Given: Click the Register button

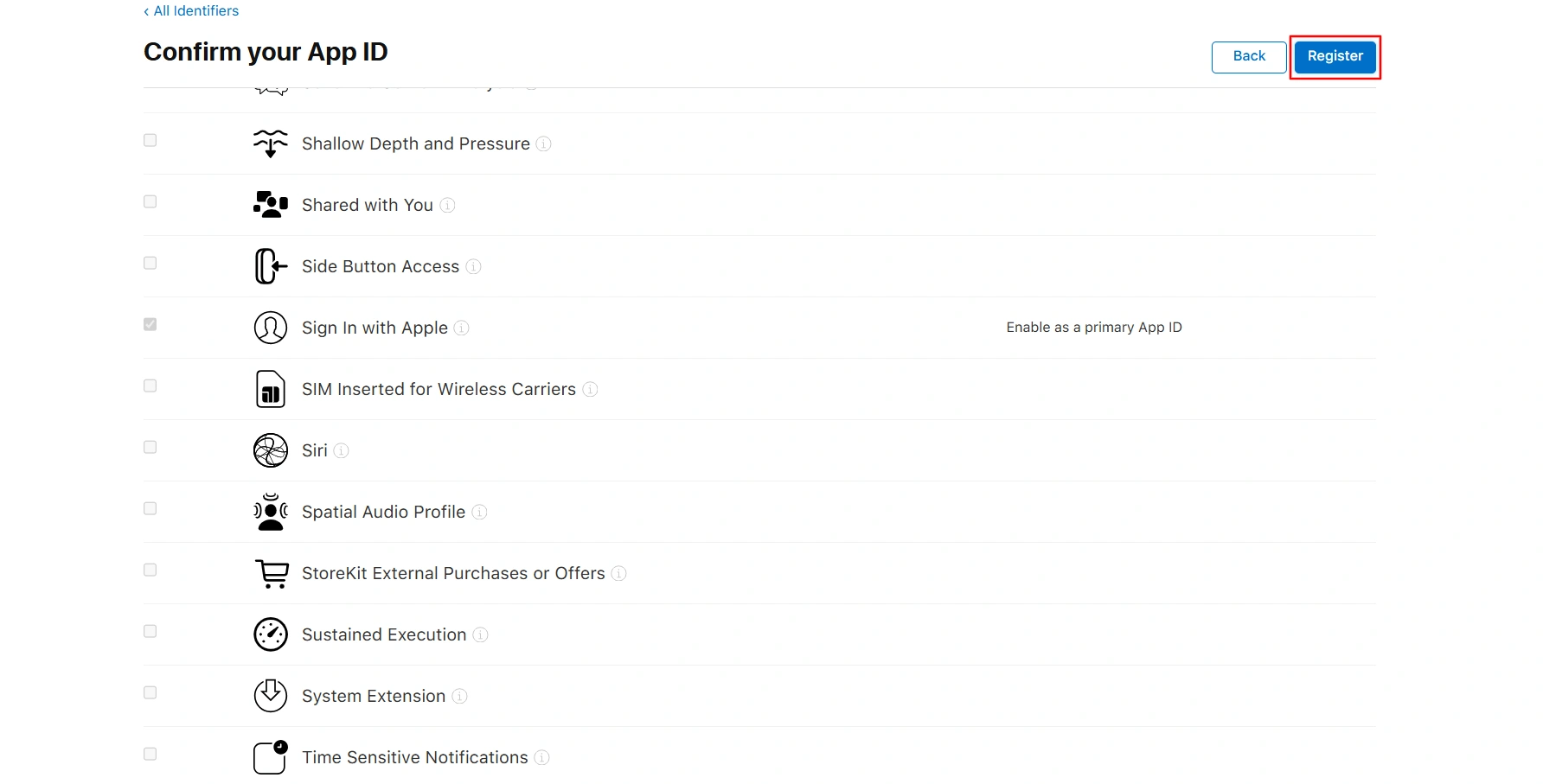Looking at the screenshot, I should click(1335, 57).
